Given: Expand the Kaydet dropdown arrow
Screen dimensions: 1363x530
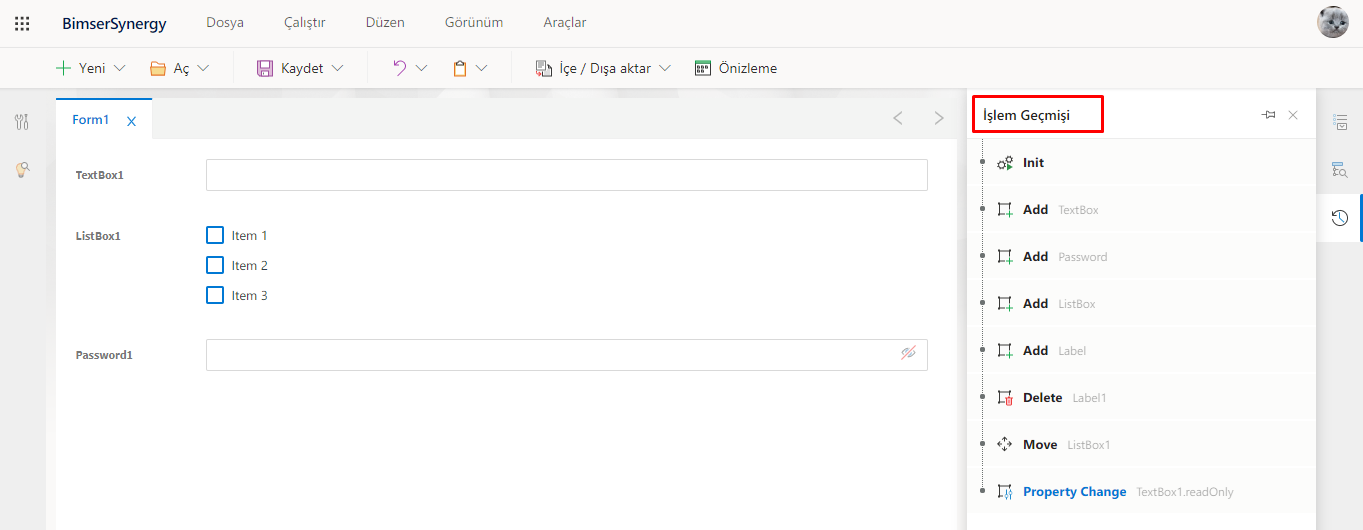Looking at the screenshot, I should [337, 68].
